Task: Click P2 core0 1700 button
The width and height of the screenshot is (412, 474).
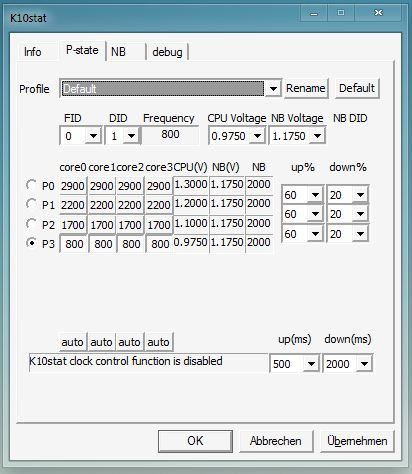Action: pyautogui.click(x=73, y=225)
